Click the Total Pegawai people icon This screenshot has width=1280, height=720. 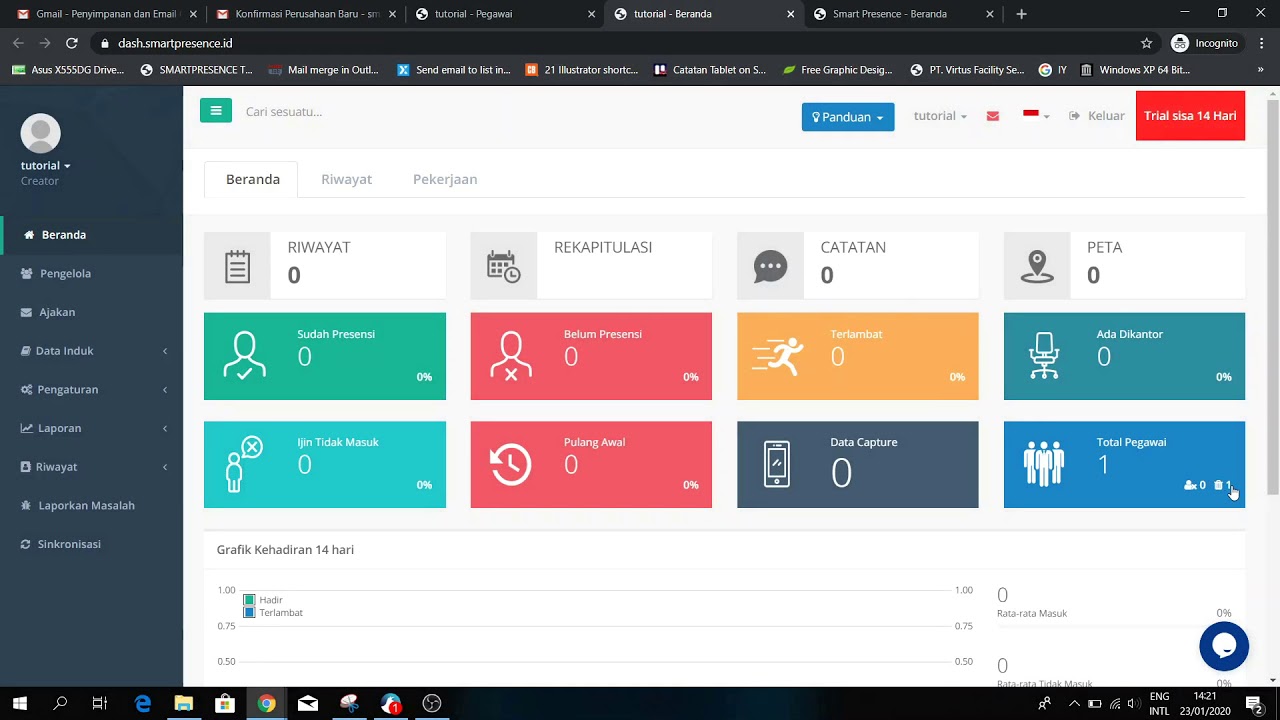pos(1044,464)
